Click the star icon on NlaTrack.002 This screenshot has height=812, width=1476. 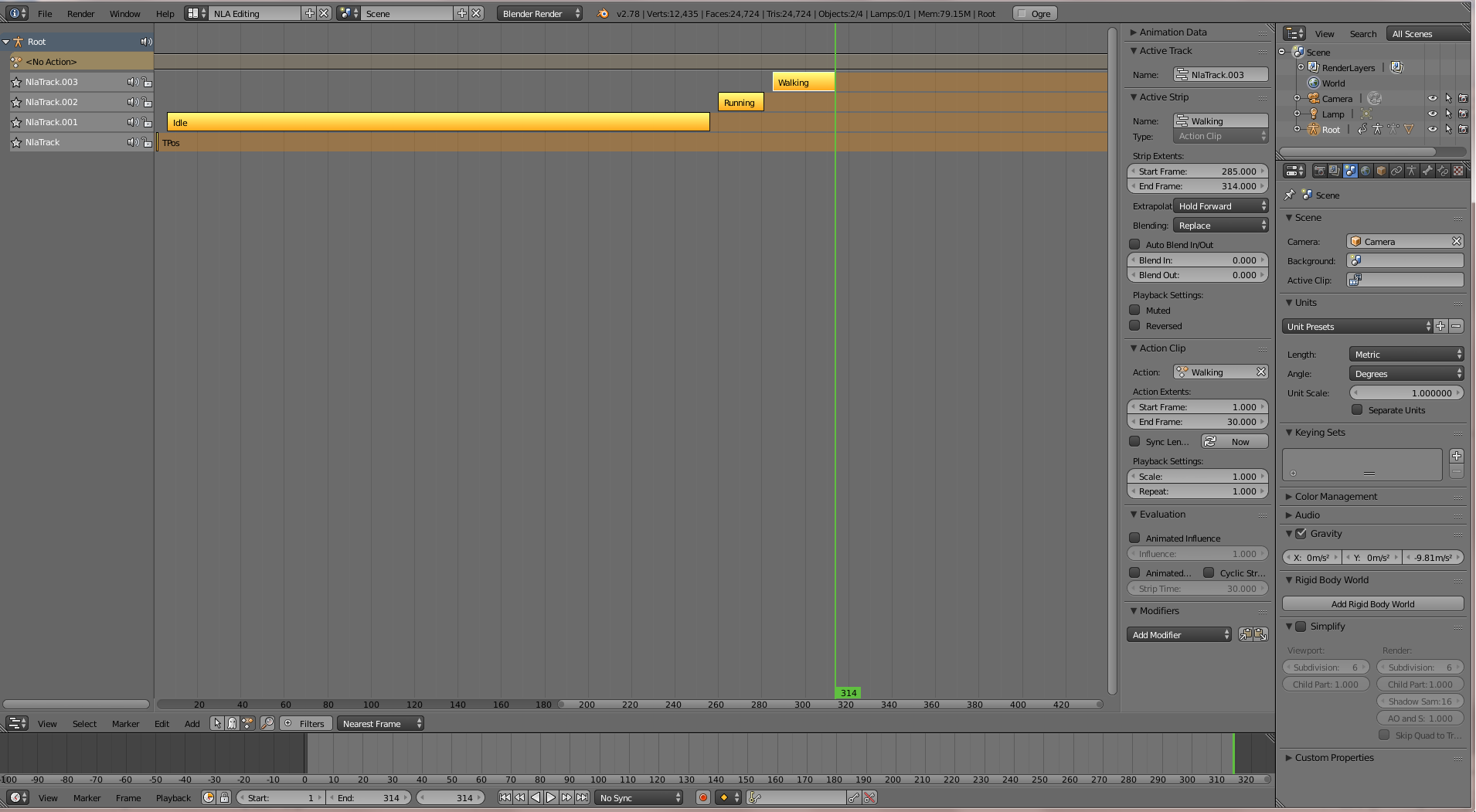point(16,102)
